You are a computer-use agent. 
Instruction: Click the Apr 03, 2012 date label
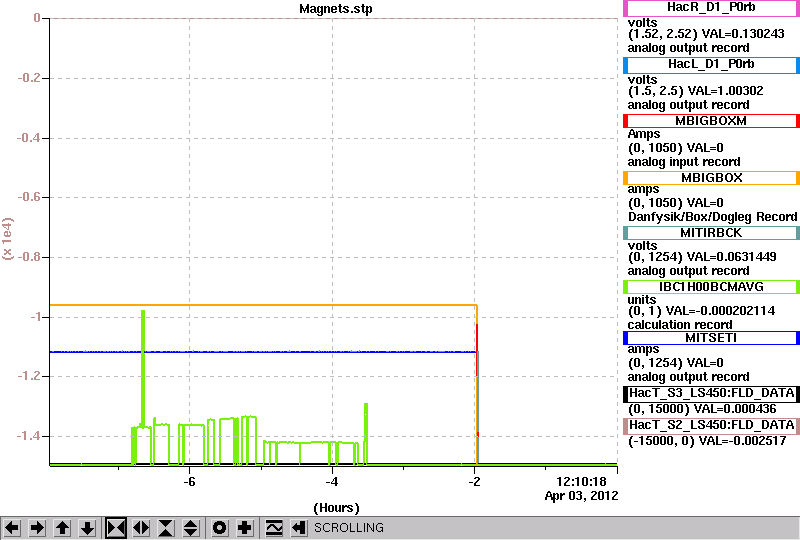coord(581,496)
